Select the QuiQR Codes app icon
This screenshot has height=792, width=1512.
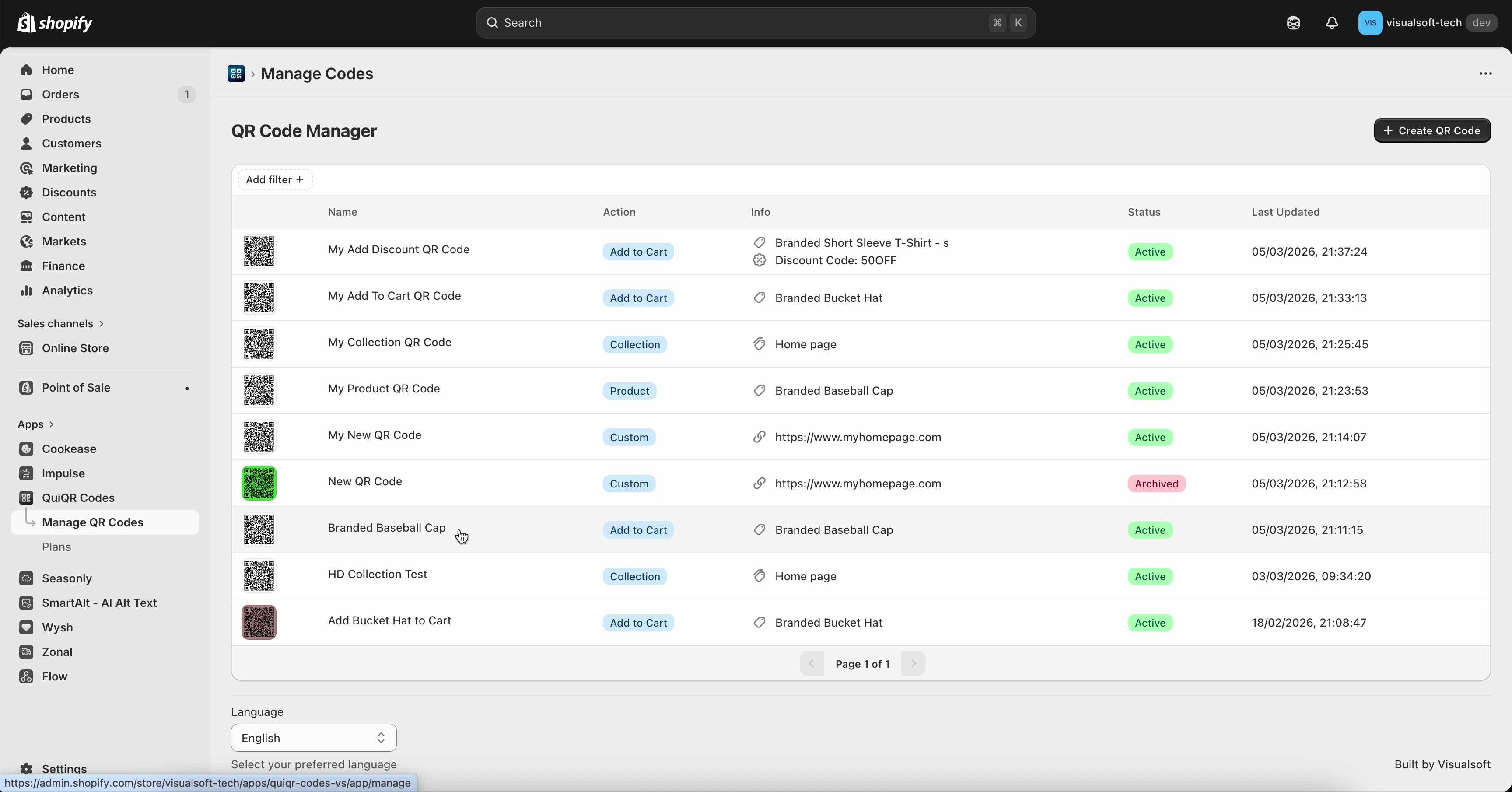pyautogui.click(x=26, y=498)
